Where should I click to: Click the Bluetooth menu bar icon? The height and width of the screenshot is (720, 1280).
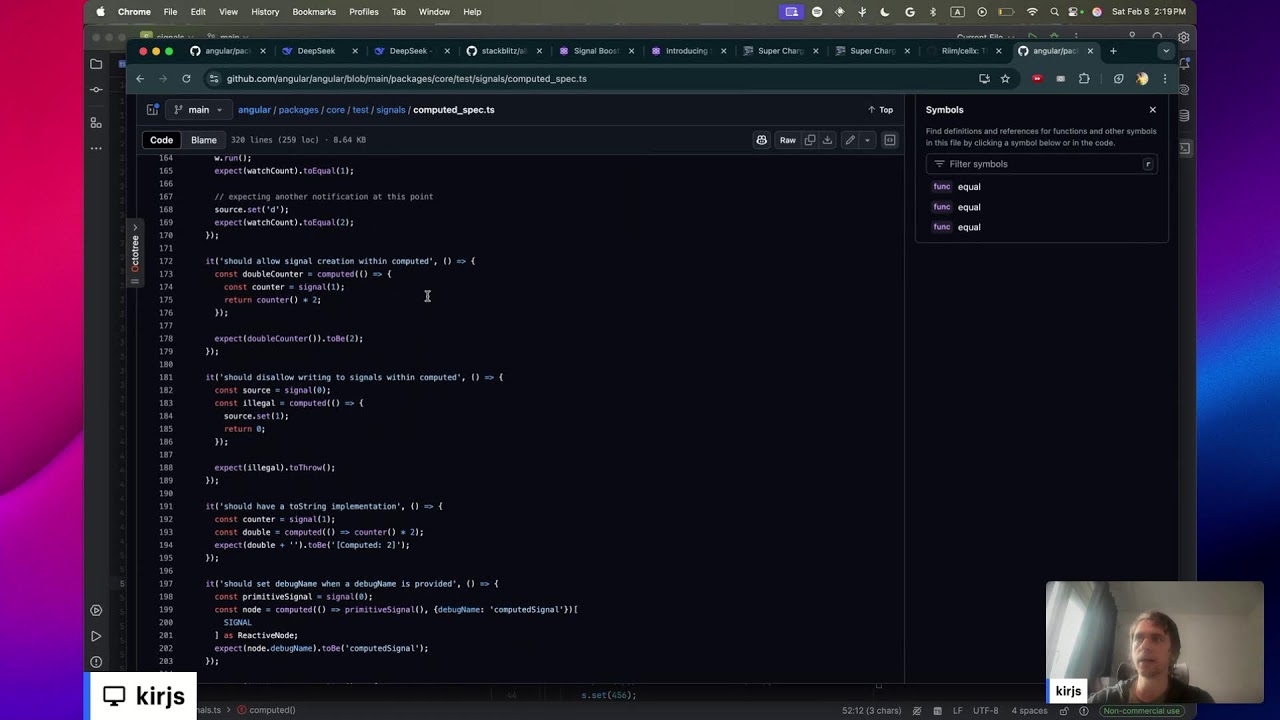(x=933, y=12)
